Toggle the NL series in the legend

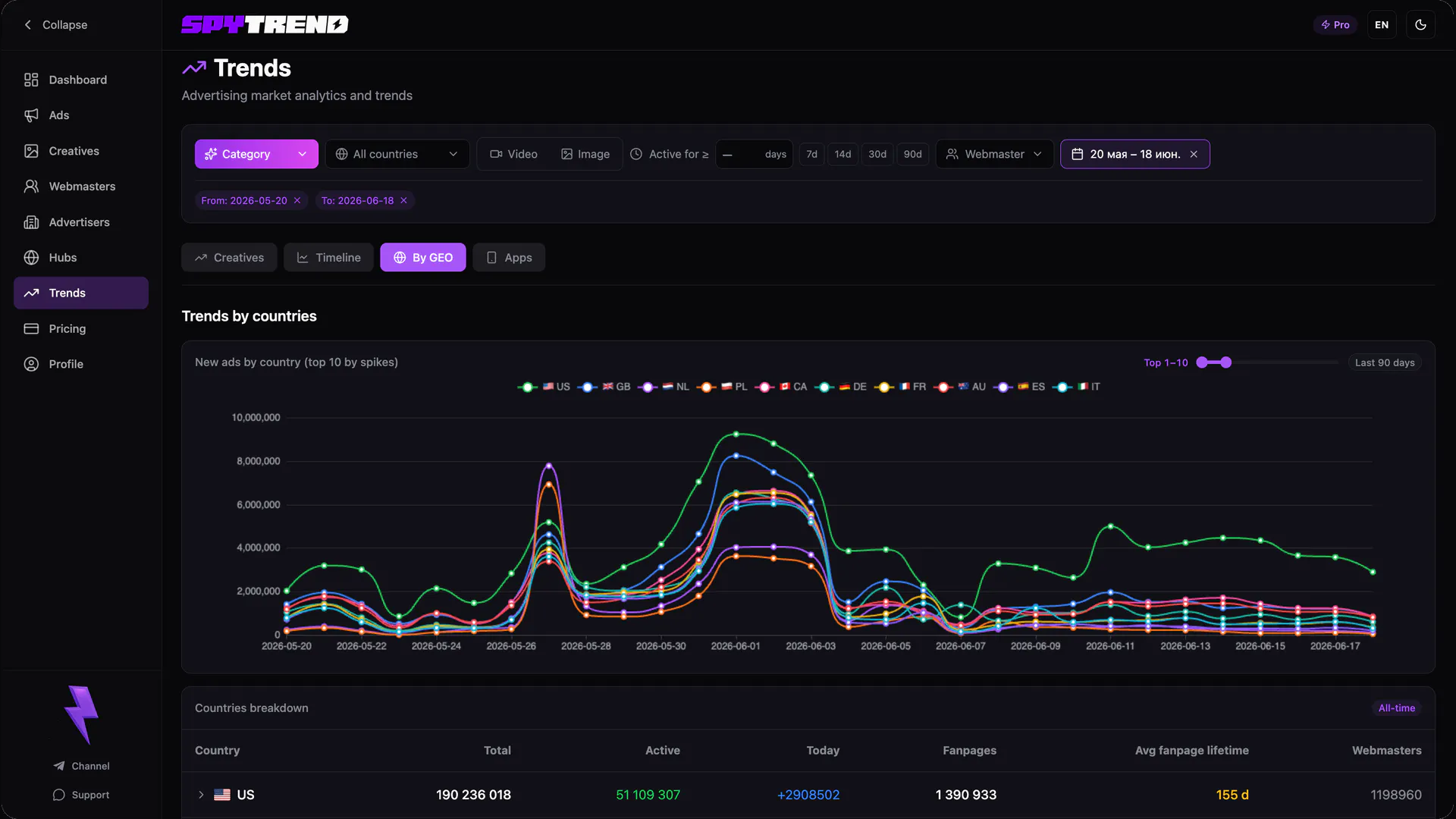click(664, 387)
